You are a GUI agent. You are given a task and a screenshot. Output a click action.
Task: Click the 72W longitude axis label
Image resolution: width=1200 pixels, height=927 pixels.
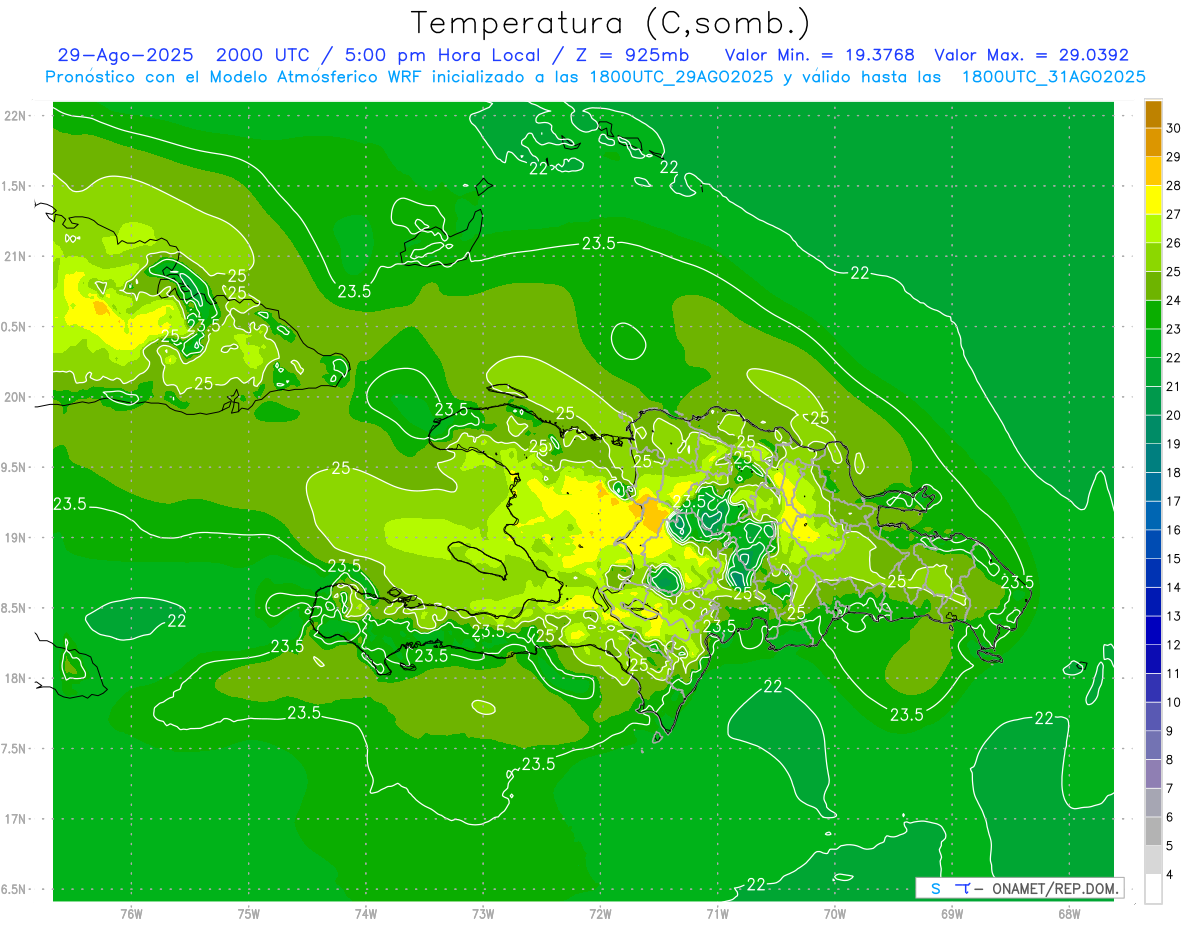[600, 913]
